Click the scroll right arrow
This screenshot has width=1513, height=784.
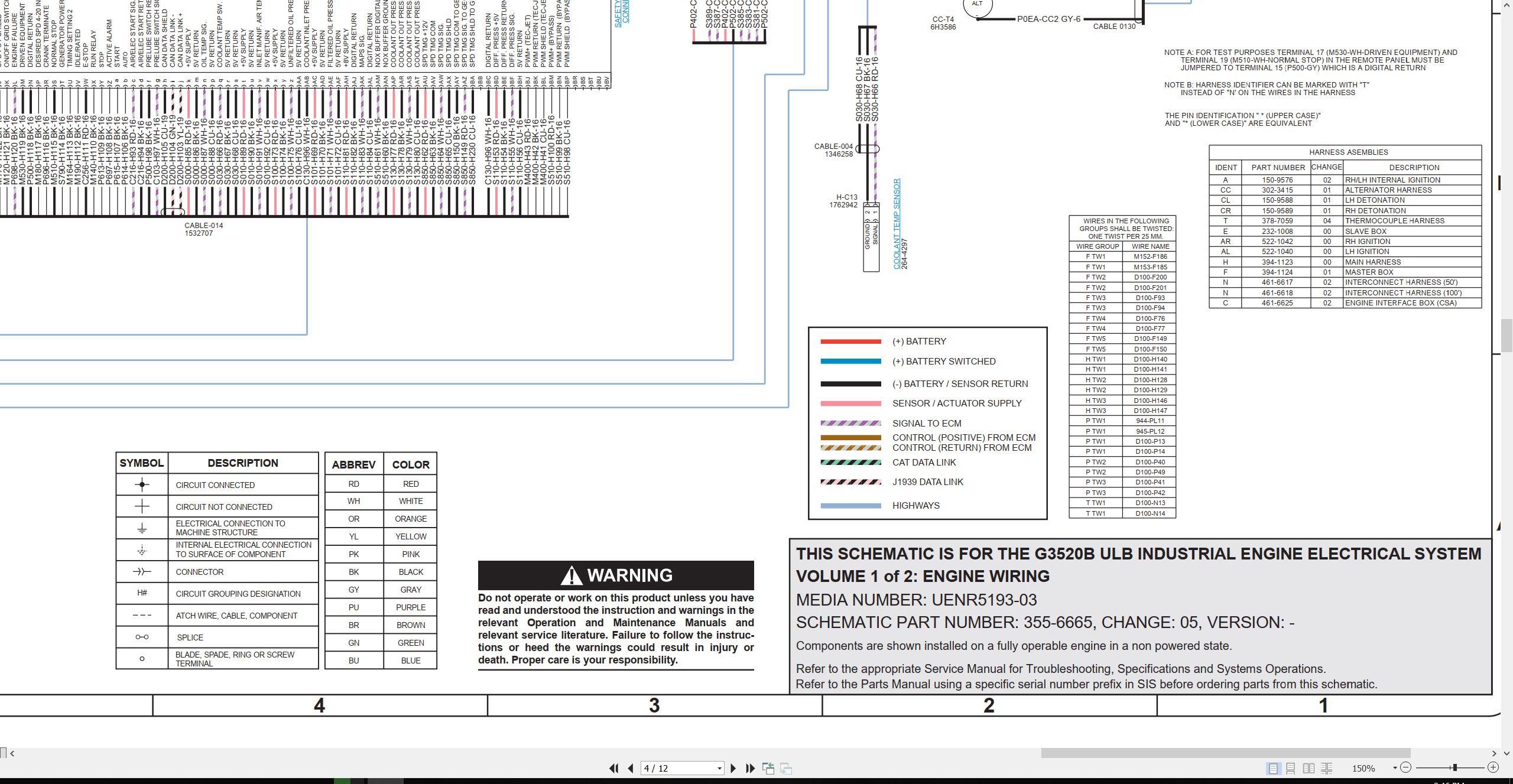(1495, 753)
